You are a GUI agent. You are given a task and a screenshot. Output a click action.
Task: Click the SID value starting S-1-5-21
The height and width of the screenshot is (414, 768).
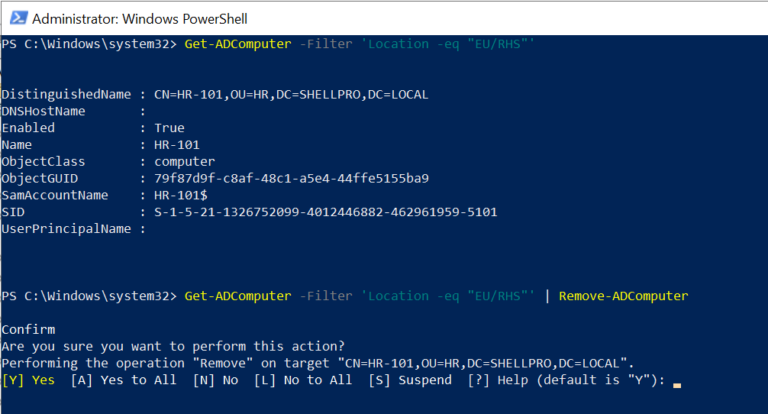(325, 212)
